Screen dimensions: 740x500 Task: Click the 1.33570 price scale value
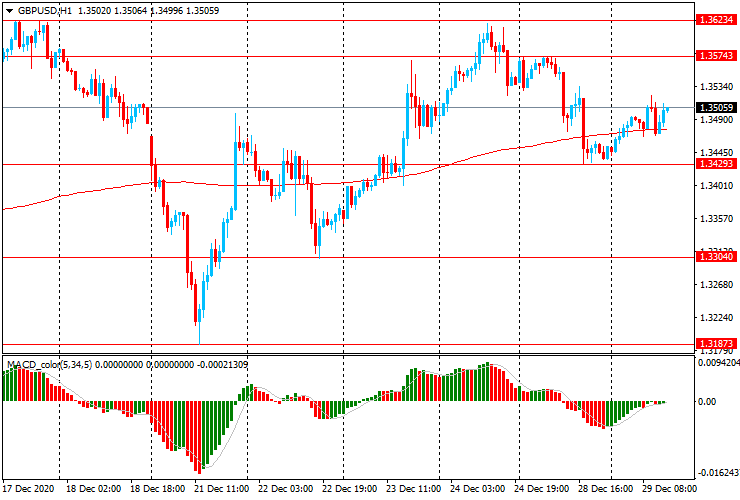pos(717,219)
